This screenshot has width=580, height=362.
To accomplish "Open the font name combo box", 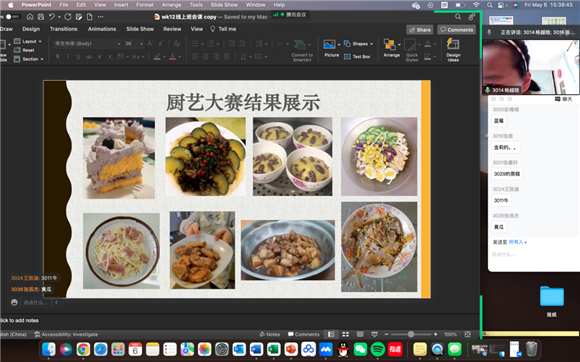I will click(x=87, y=44).
